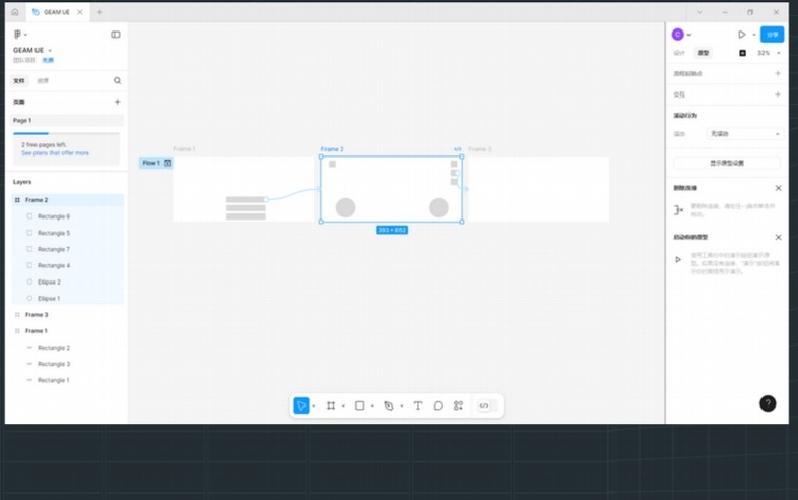Open shape tool options arrow
The height and width of the screenshot is (500, 798).
372,406
